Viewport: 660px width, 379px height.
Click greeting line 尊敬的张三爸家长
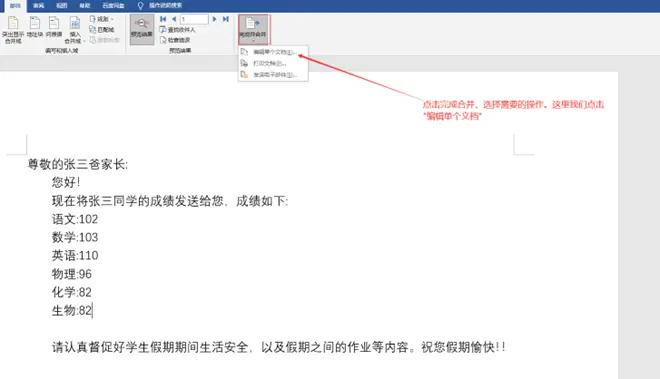77,164
